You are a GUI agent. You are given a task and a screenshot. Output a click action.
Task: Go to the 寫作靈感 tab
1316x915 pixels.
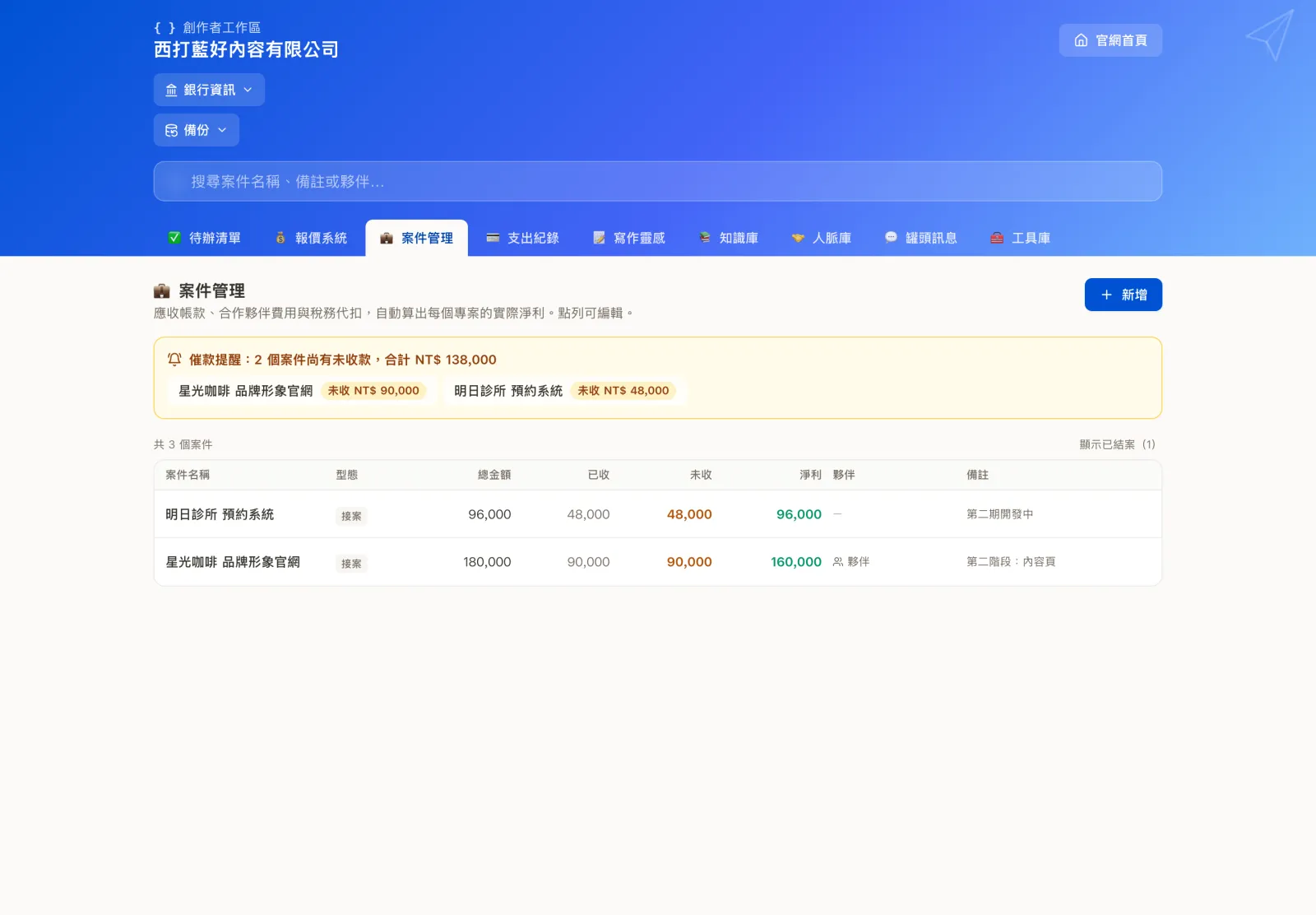[x=628, y=238]
